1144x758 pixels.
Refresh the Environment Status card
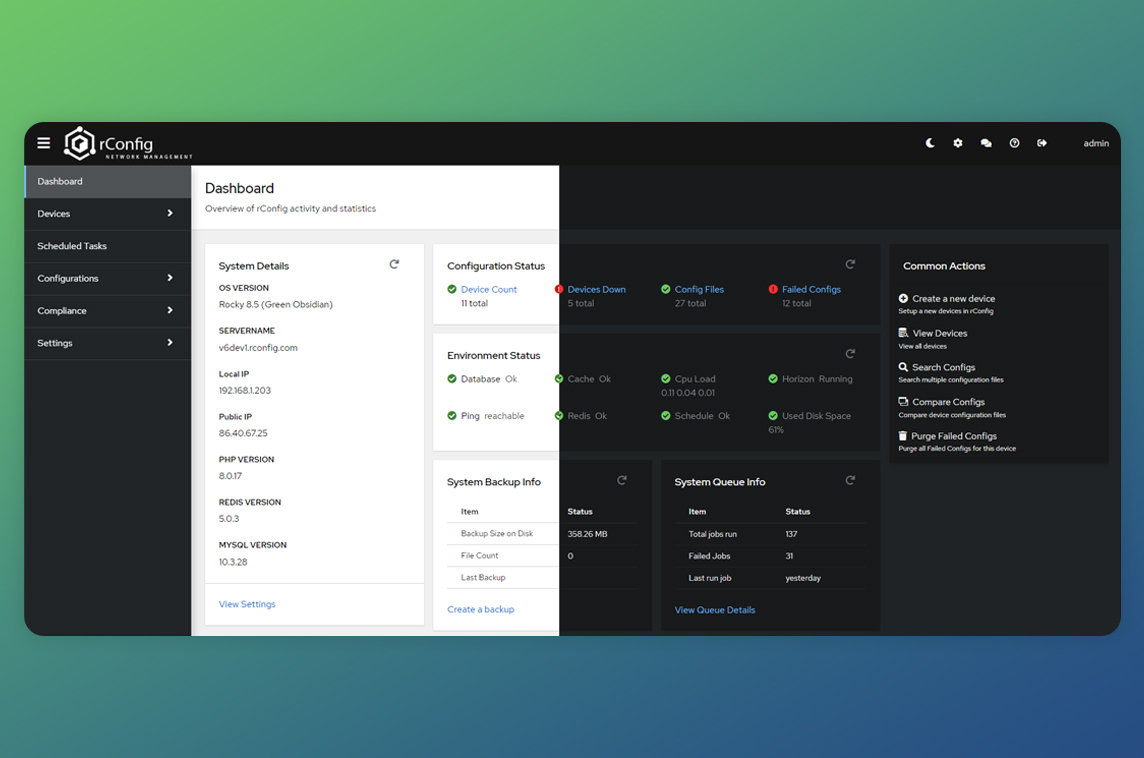point(850,354)
